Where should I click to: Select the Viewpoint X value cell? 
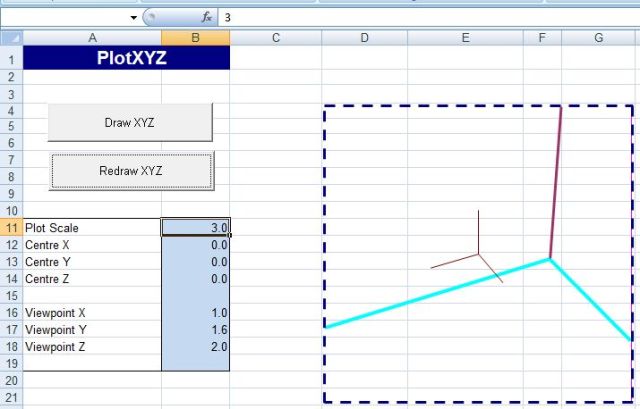point(195,313)
